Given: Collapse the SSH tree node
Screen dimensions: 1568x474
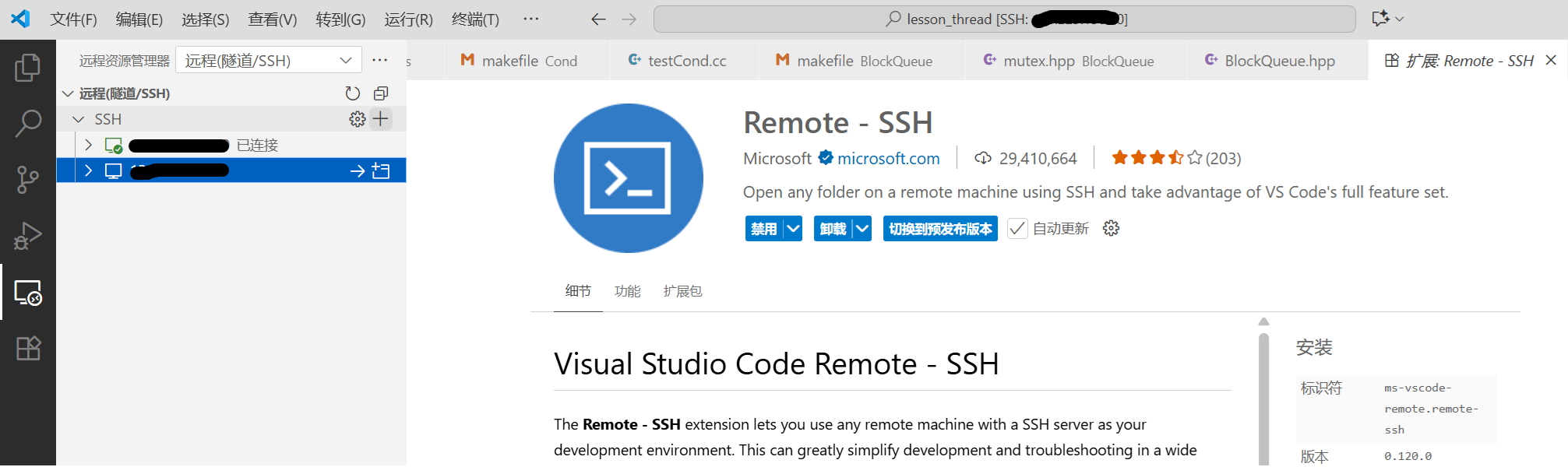Looking at the screenshot, I should pyautogui.click(x=78, y=119).
